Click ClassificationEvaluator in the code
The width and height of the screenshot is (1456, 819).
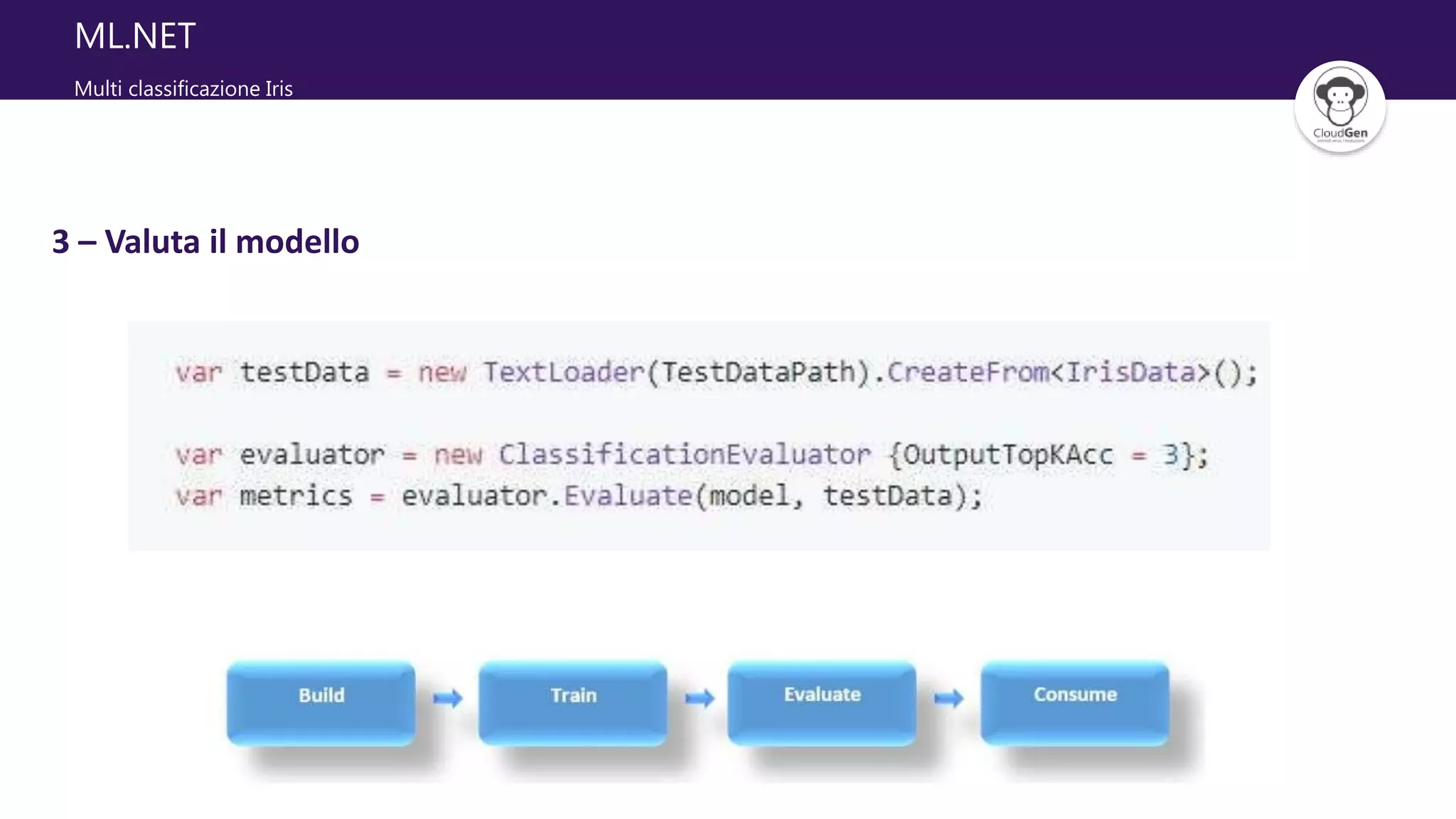click(x=685, y=455)
